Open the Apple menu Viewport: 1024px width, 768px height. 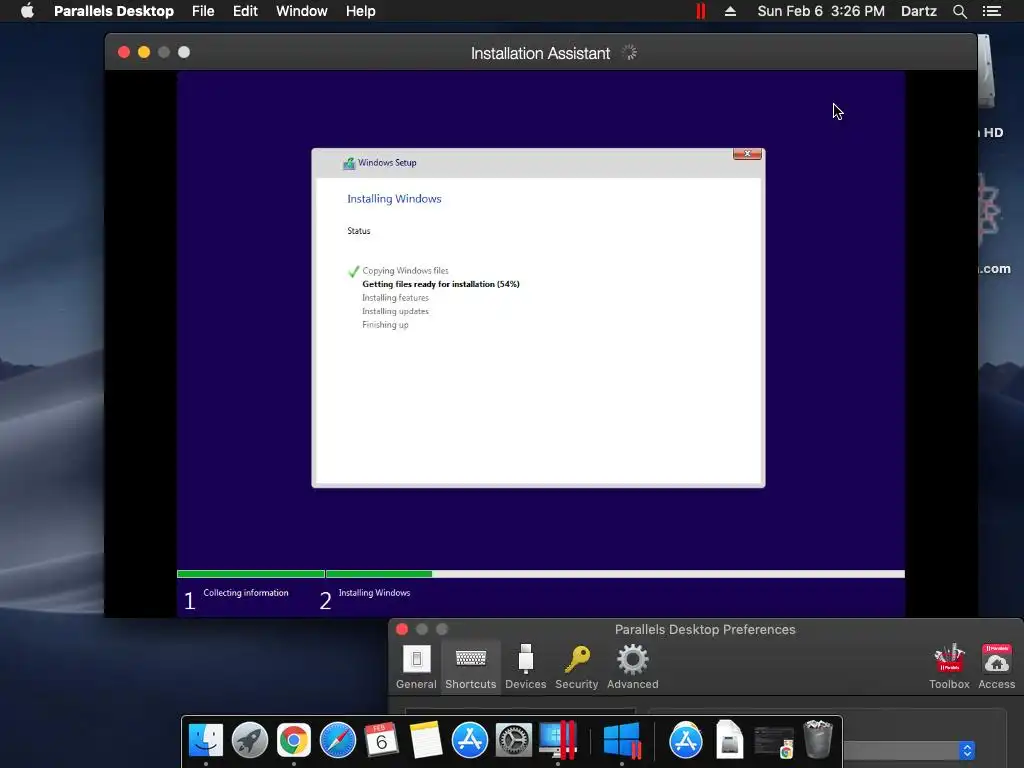[27, 11]
